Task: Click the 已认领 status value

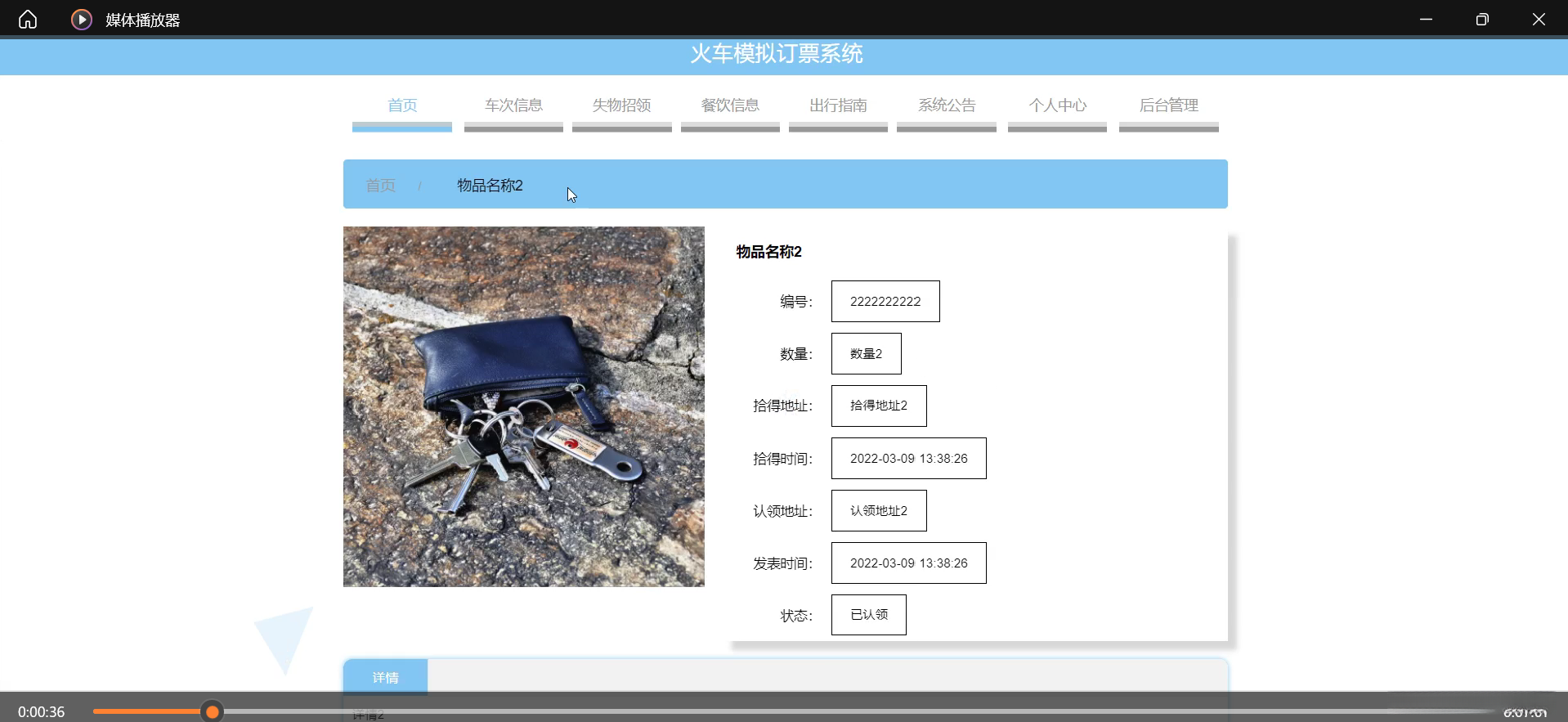Action: [869, 615]
